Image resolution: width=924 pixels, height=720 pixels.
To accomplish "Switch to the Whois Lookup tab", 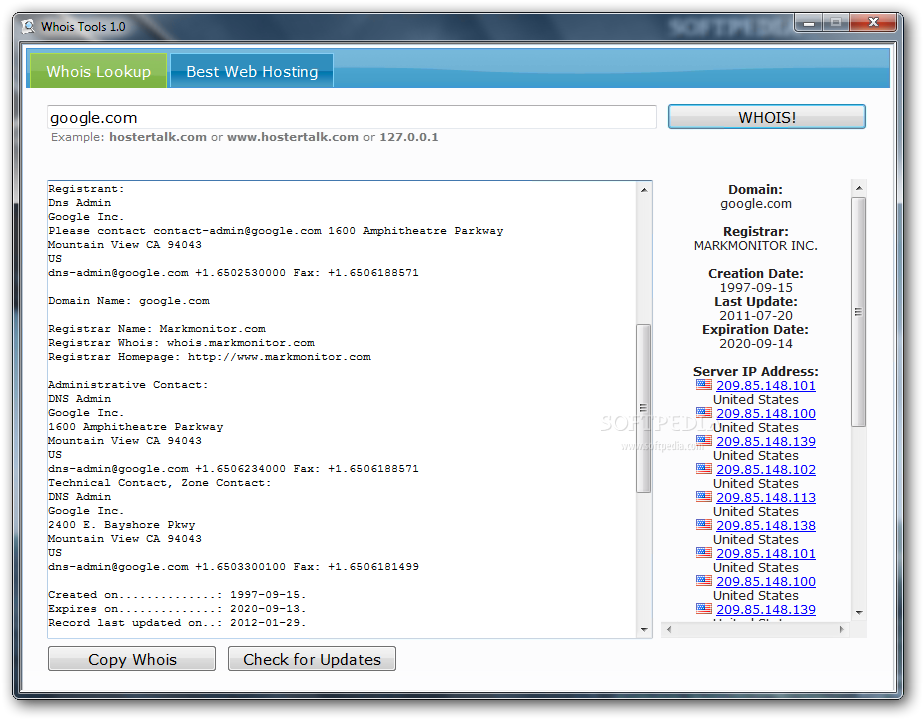I will pyautogui.click(x=98, y=71).
